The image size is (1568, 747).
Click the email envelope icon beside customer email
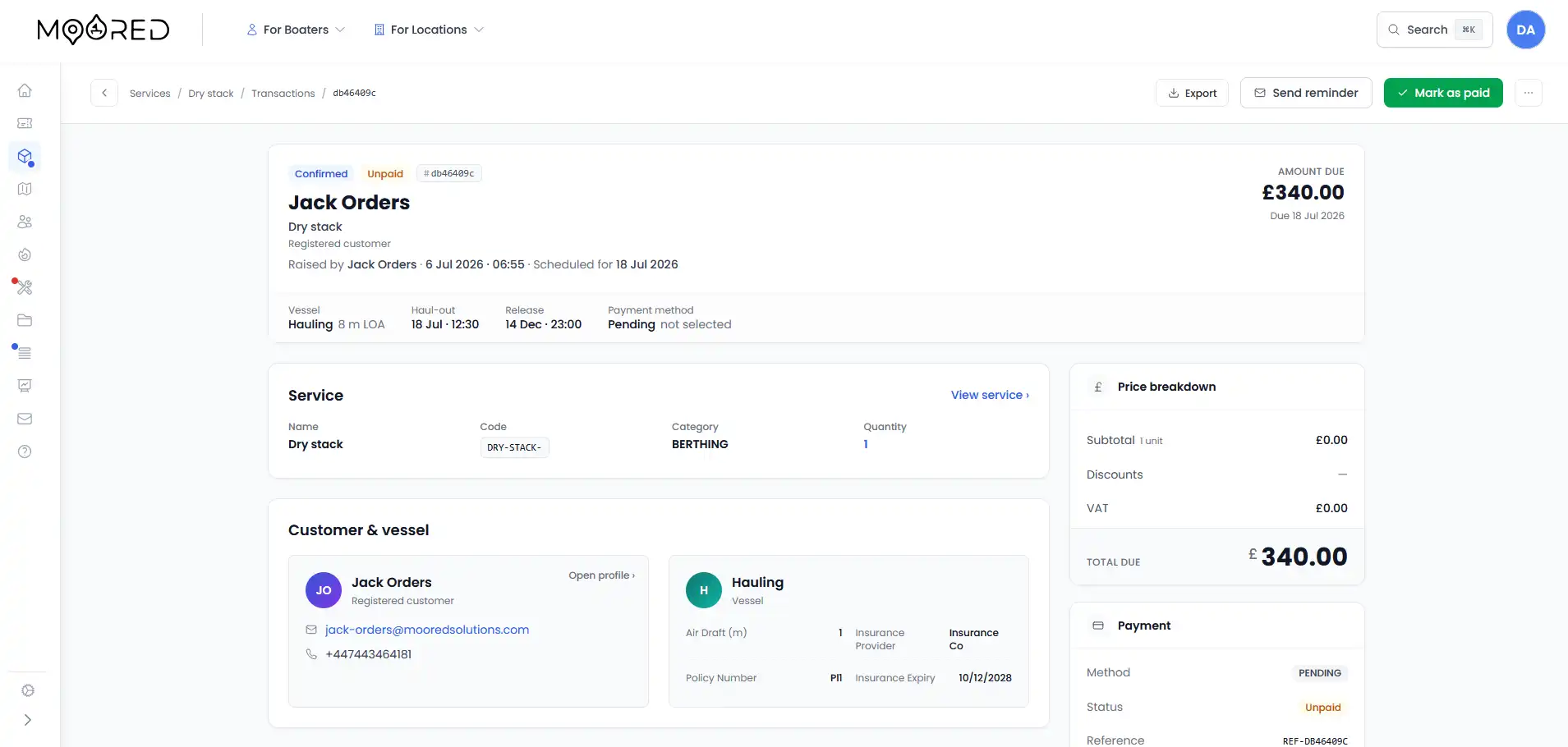pyautogui.click(x=311, y=630)
